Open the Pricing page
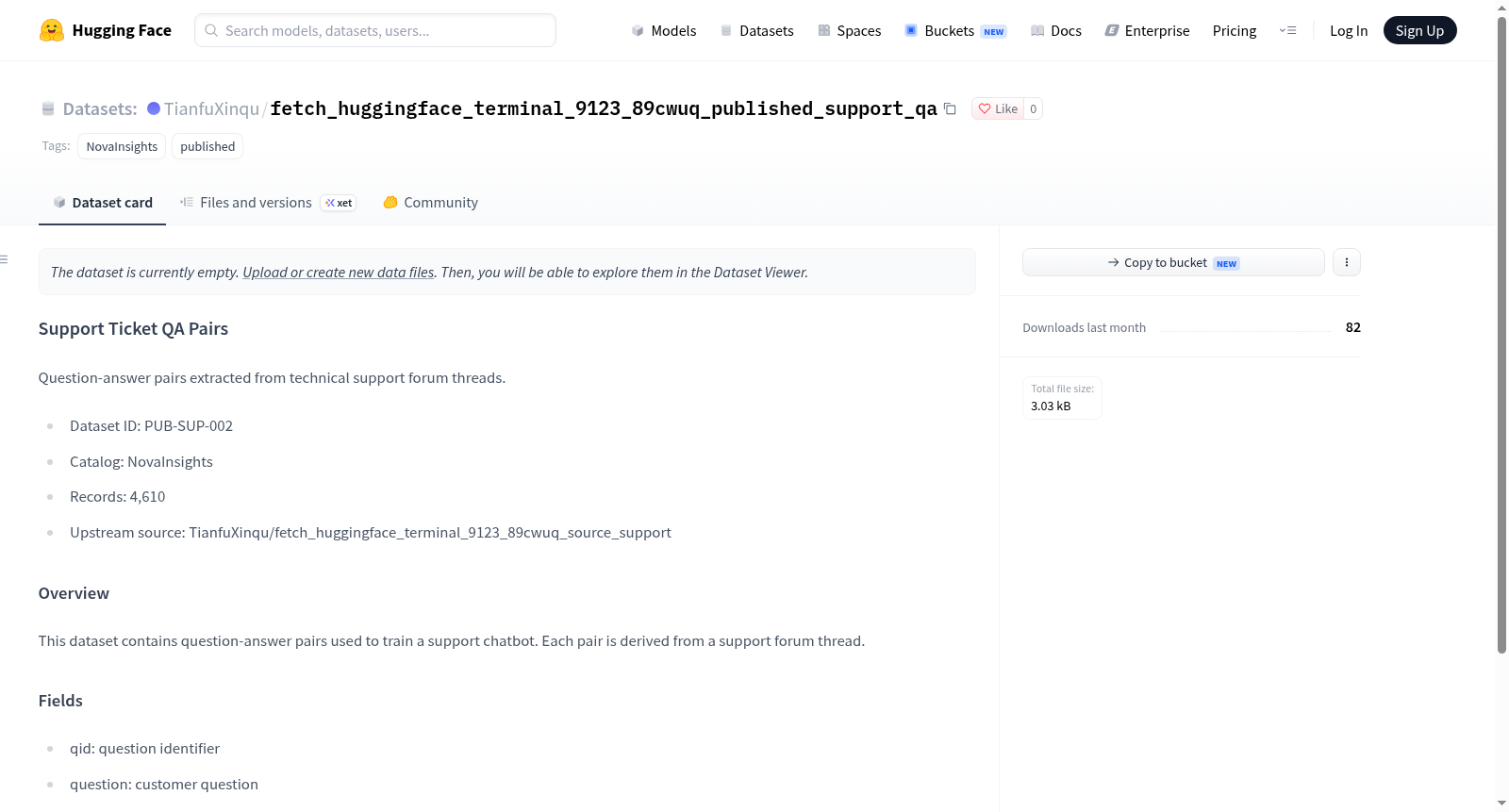 click(x=1235, y=30)
